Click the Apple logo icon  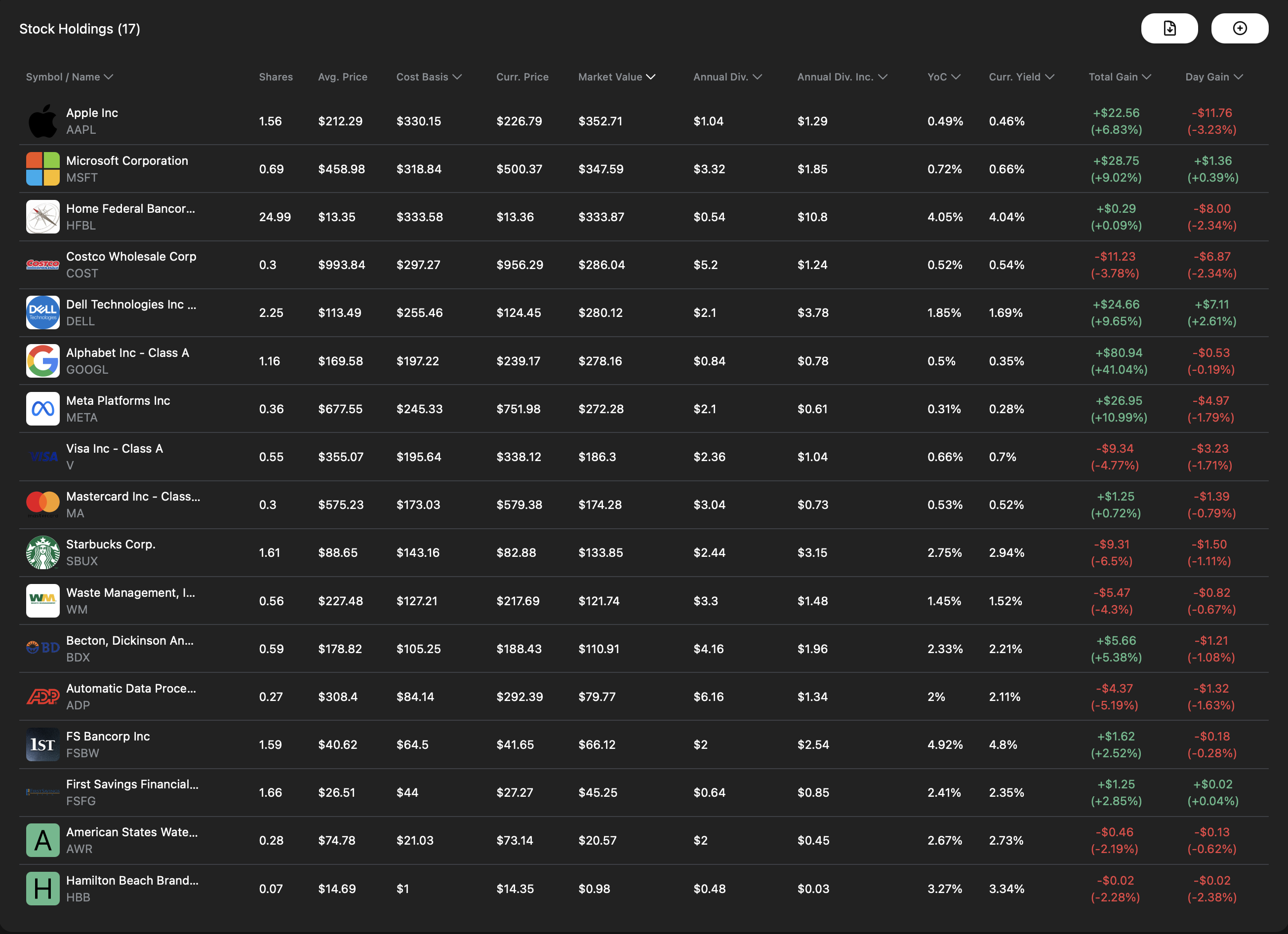42,121
